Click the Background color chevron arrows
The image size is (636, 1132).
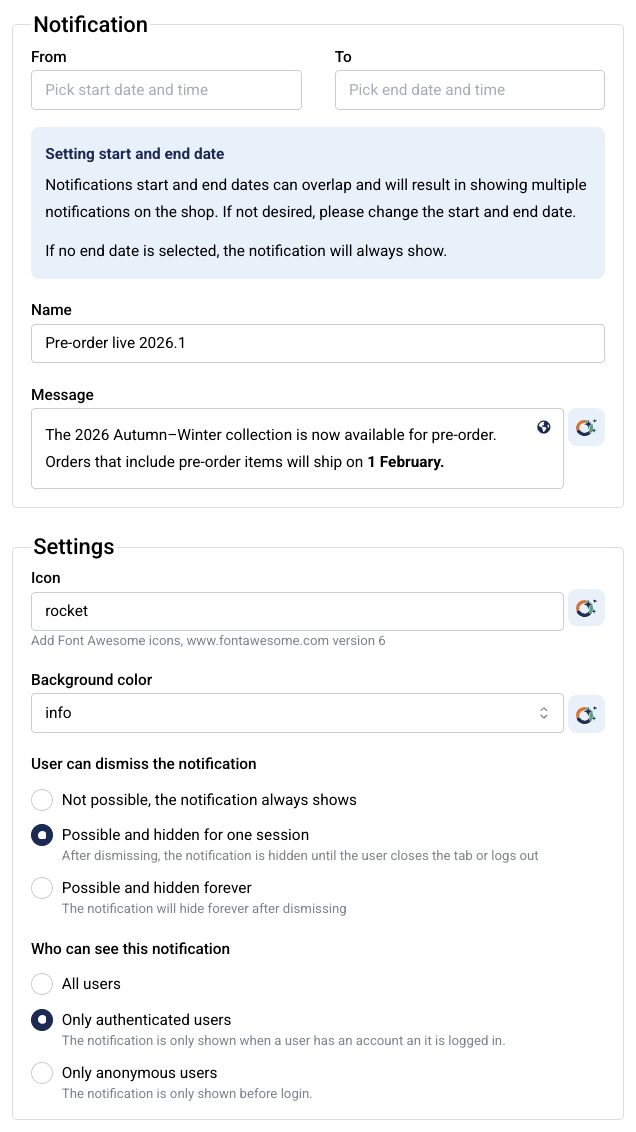click(544, 713)
